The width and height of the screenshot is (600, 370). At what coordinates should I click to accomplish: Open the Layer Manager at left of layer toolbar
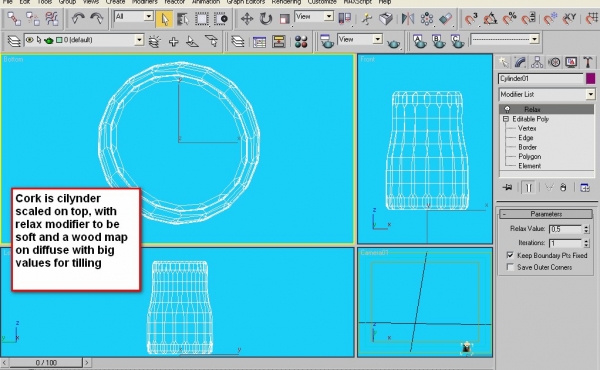[14, 41]
